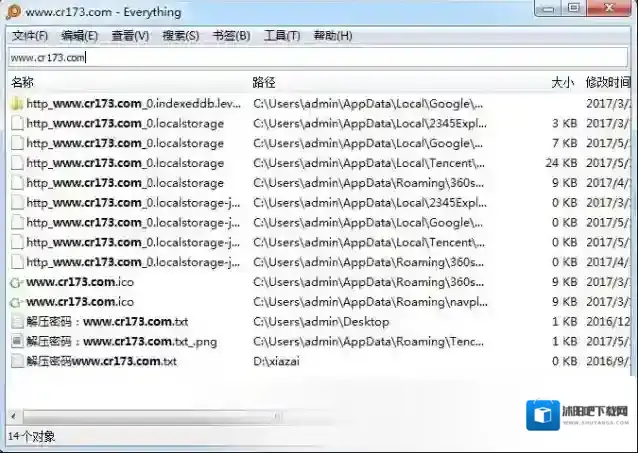Open the 查看(V) menu
This screenshot has height=453, width=638.
coord(130,36)
